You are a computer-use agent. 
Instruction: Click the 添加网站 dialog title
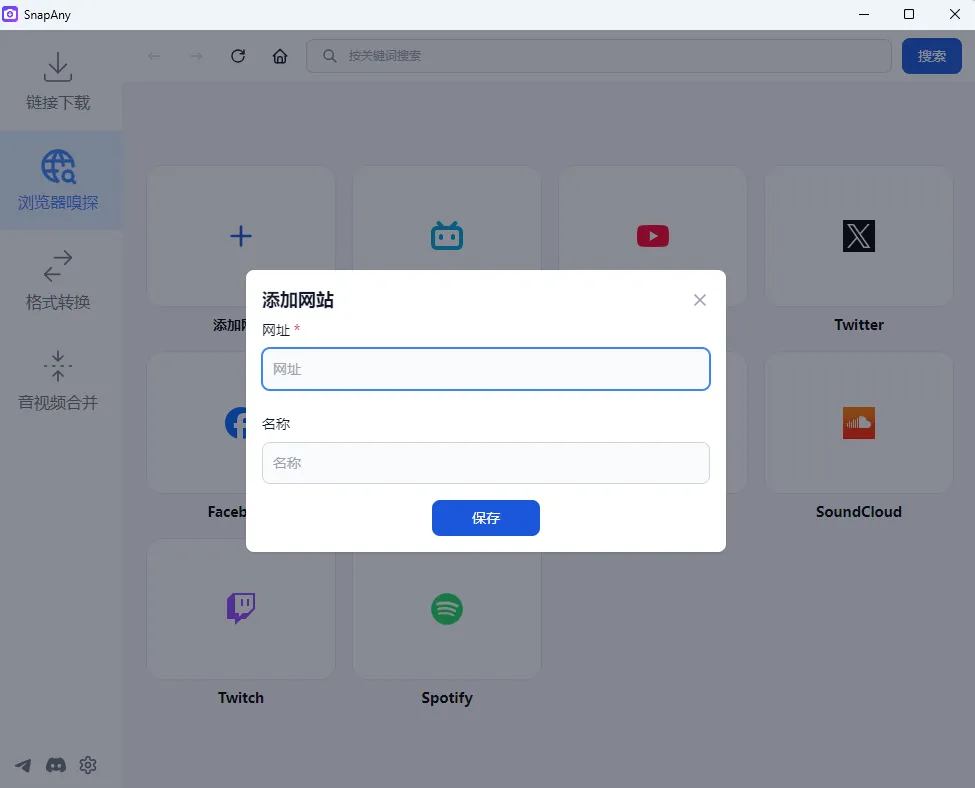(298, 300)
